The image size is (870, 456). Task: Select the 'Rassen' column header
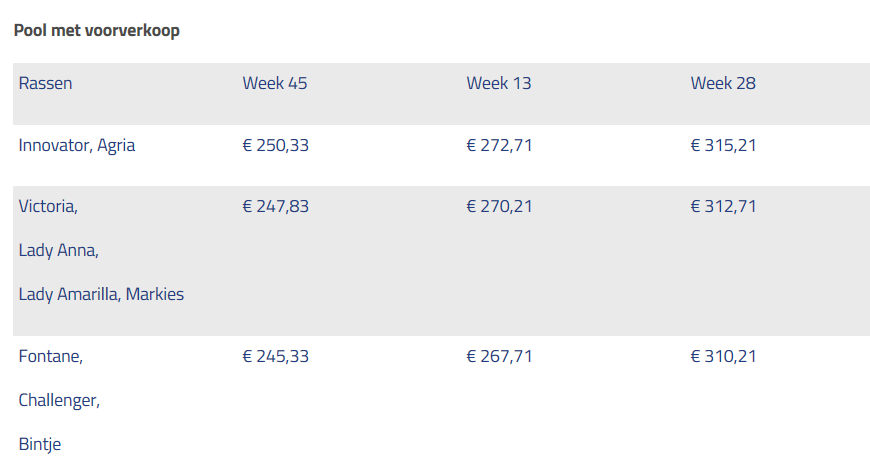45,83
